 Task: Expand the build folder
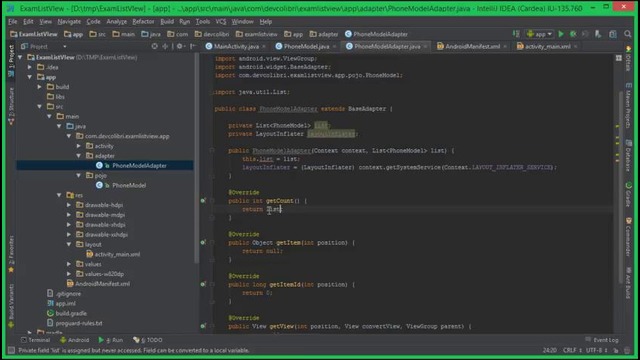click(40, 87)
